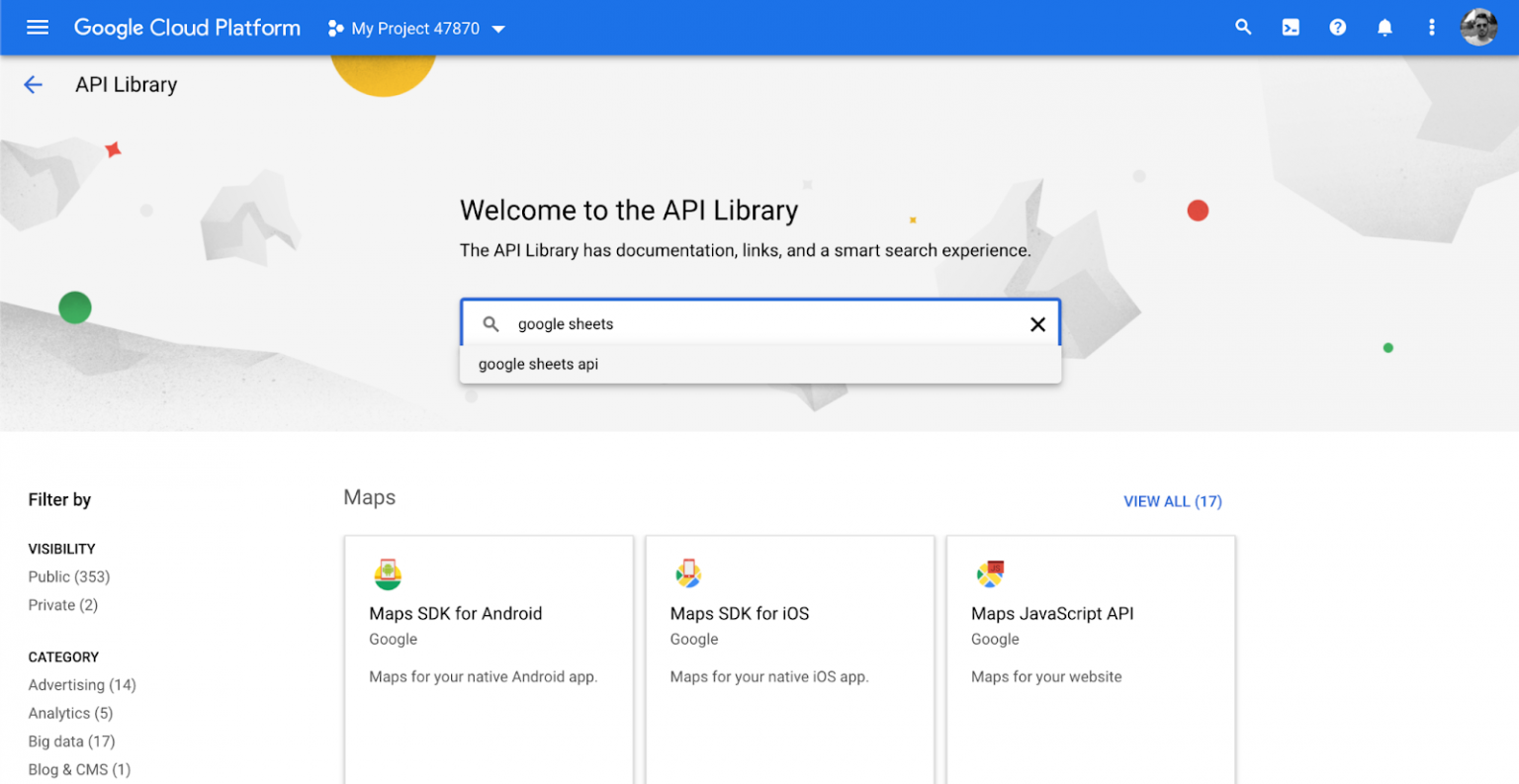Click the Maps SDK for iOS icon
Viewport: 1519px width, 784px height.
click(688, 573)
